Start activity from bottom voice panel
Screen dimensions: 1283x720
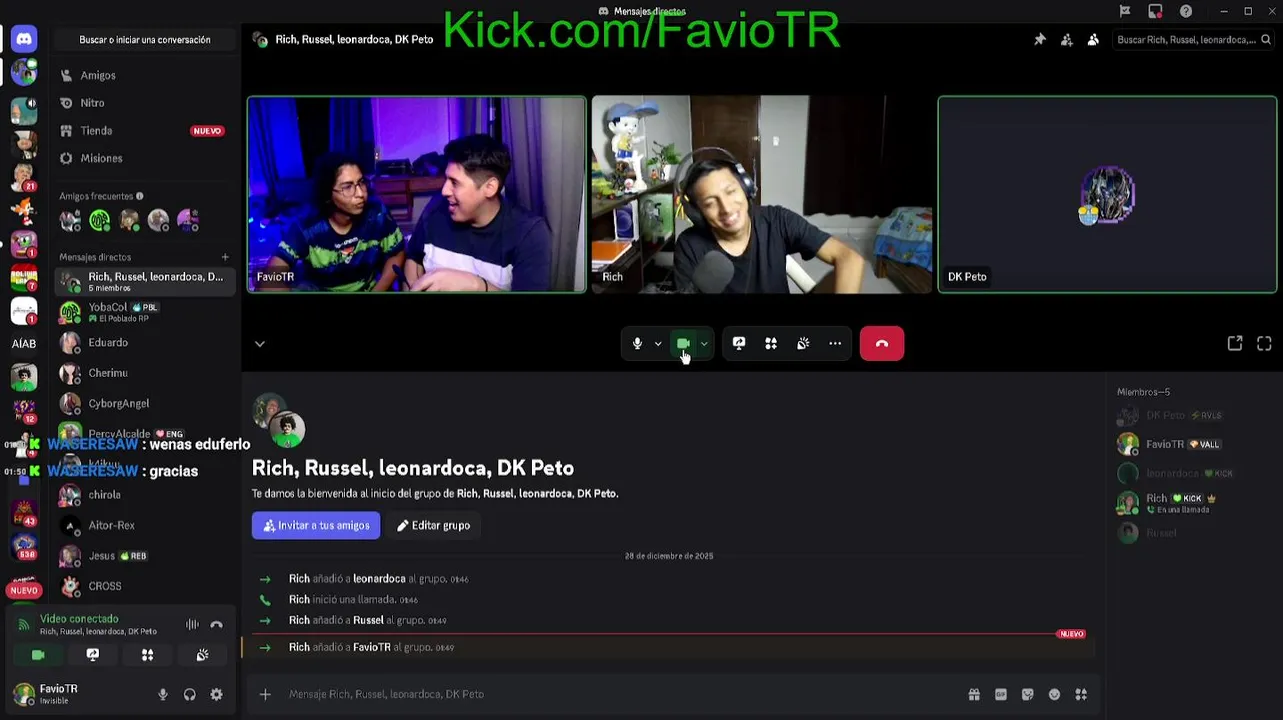pyautogui.click(x=147, y=655)
